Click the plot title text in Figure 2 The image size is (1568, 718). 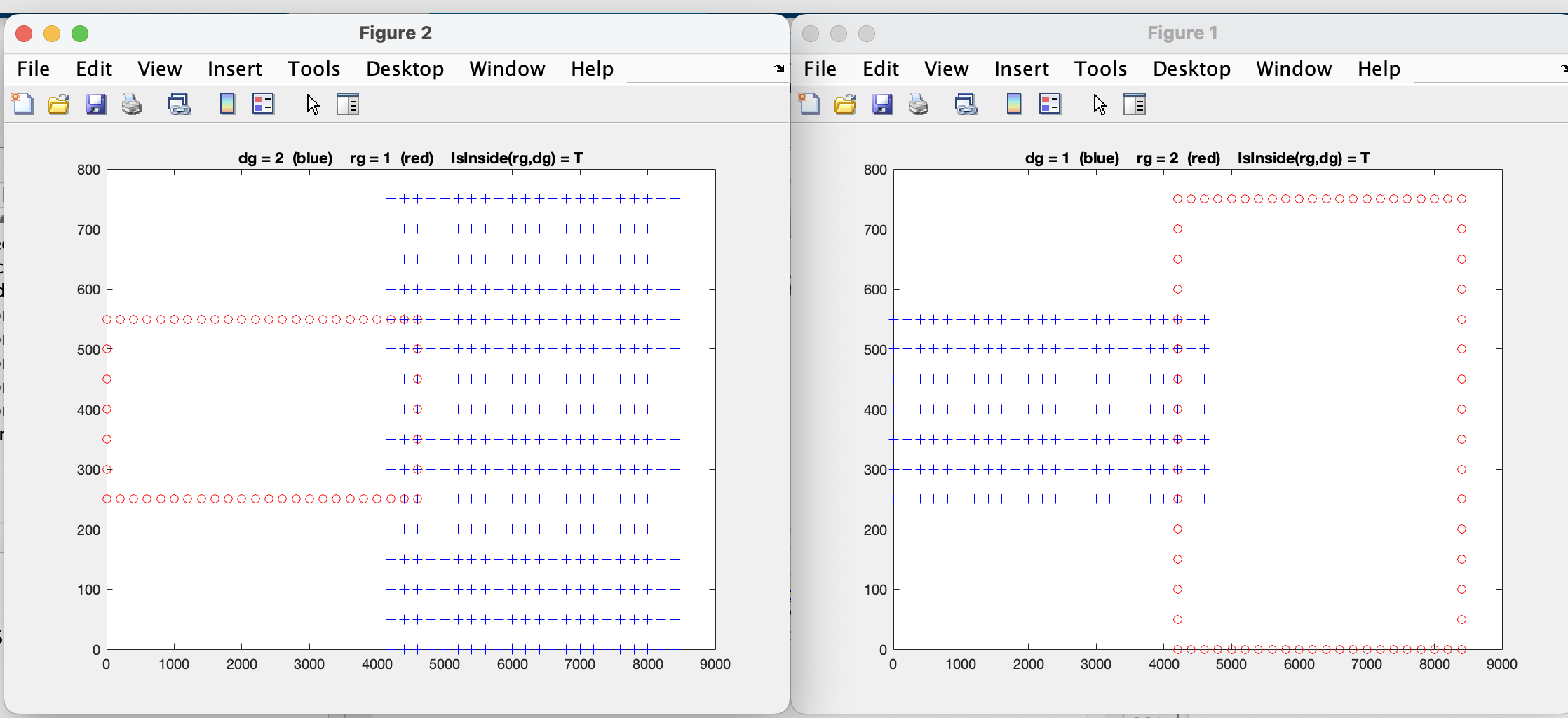point(410,158)
